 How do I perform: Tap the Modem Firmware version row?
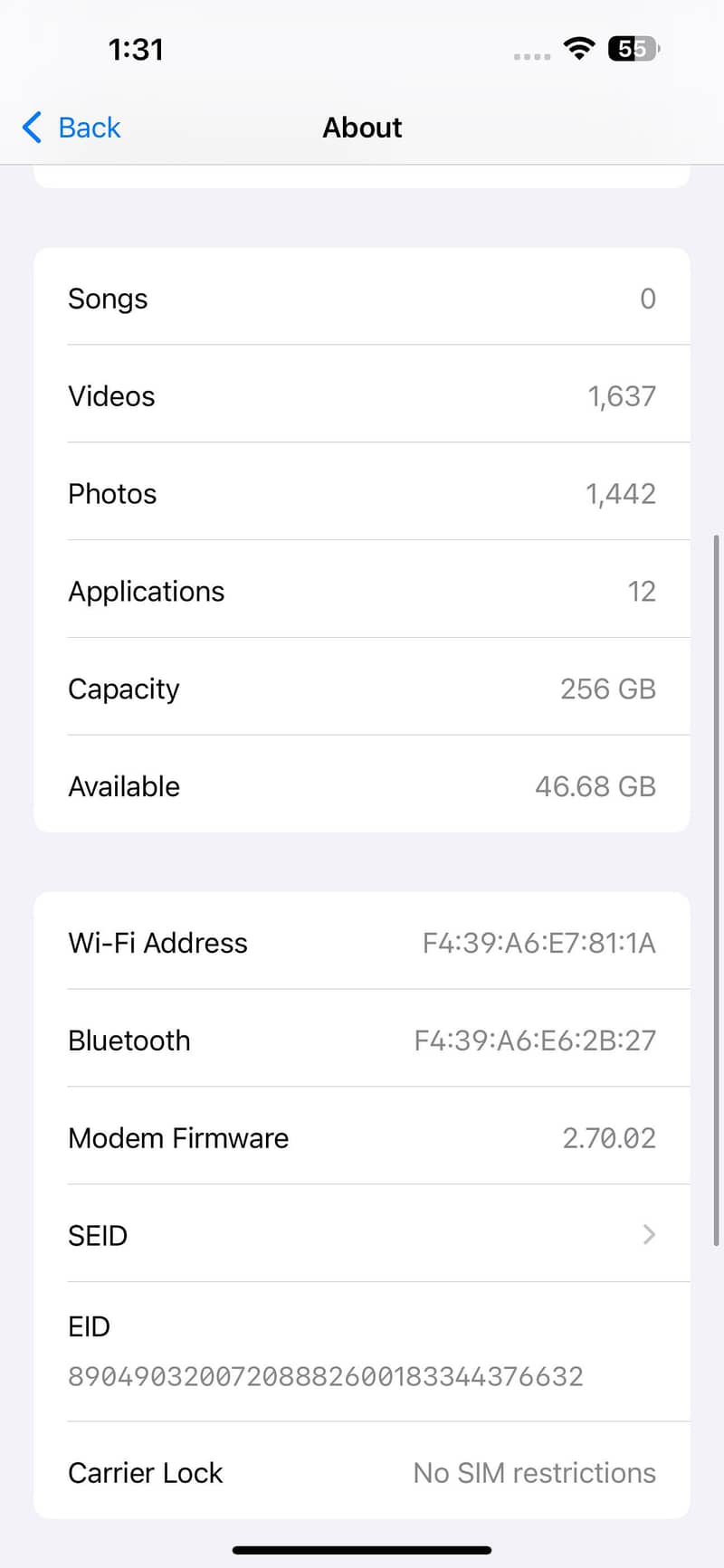[x=362, y=1138]
